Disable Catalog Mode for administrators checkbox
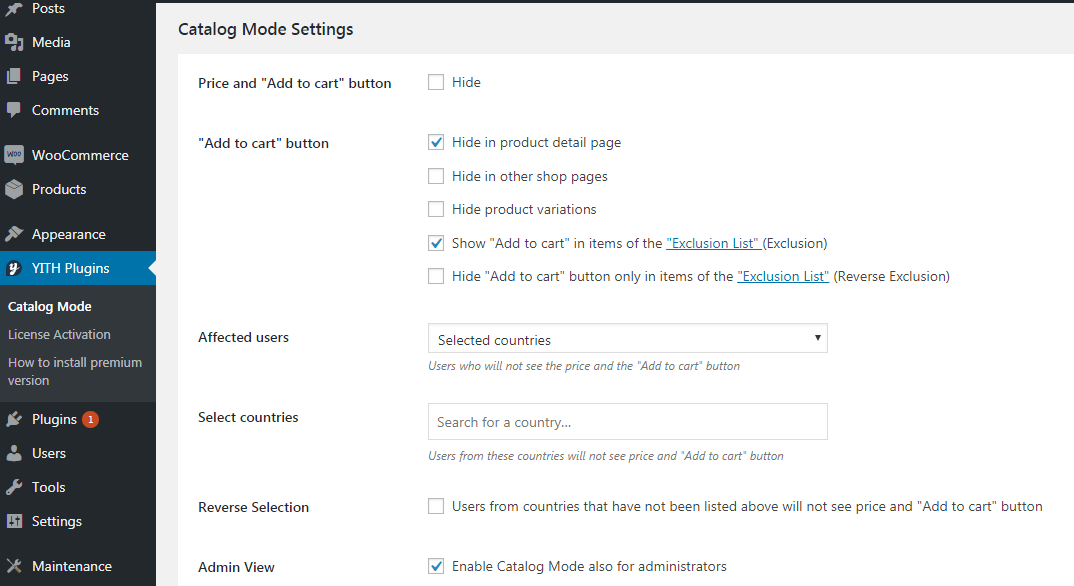Image resolution: width=1074 pixels, height=586 pixels. point(436,566)
